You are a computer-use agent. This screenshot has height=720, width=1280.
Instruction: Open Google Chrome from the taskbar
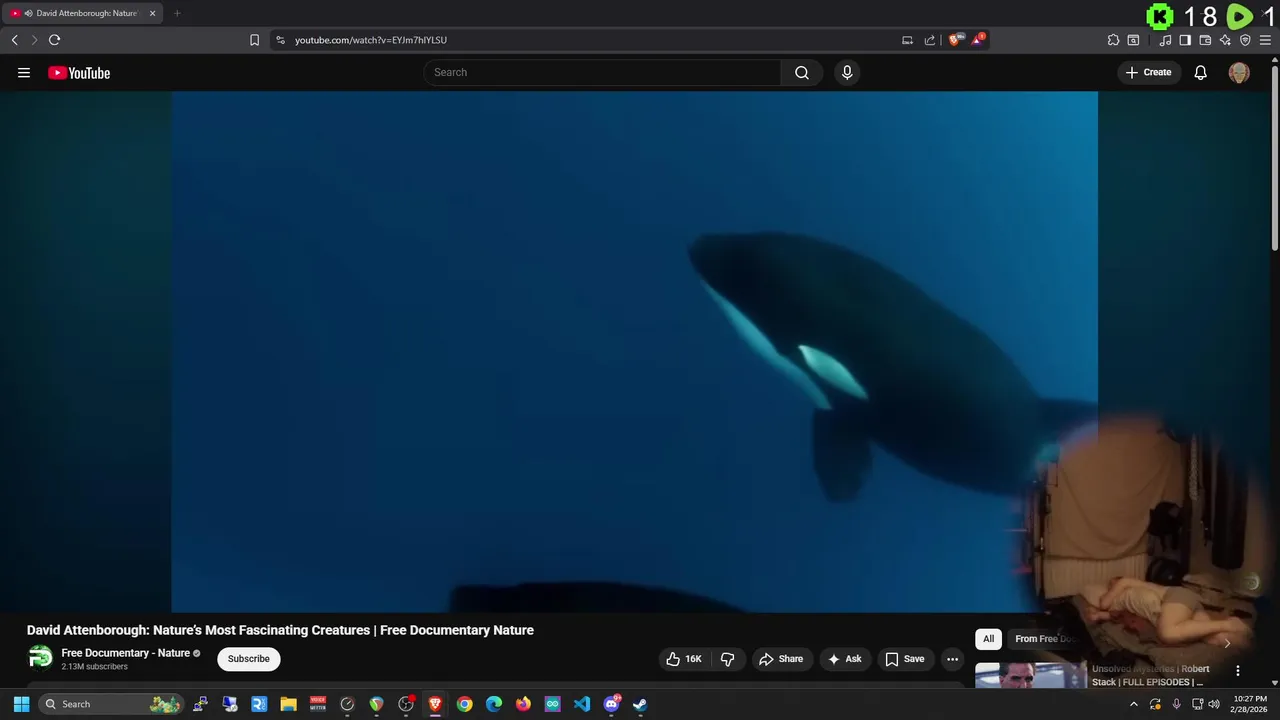point(464,704)
